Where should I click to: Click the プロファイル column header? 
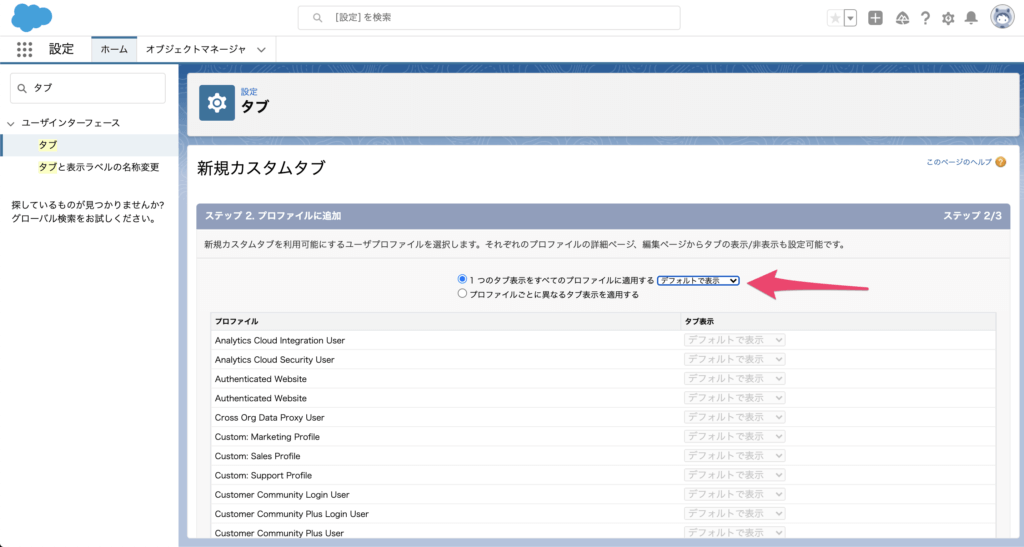point(236,322)
